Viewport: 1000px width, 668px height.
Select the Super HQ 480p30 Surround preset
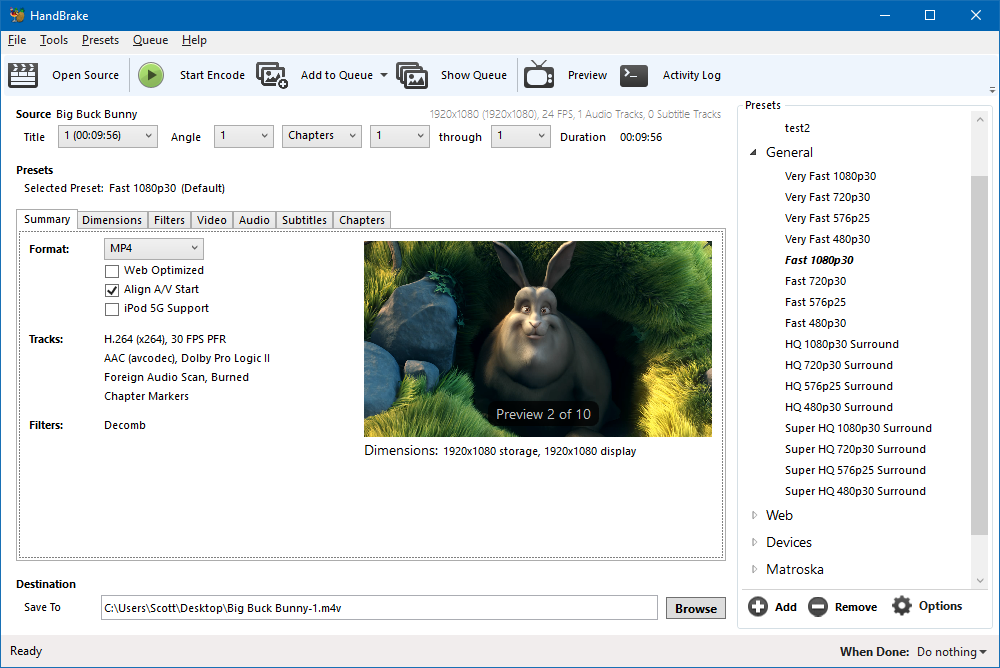(x=855, y=491)
